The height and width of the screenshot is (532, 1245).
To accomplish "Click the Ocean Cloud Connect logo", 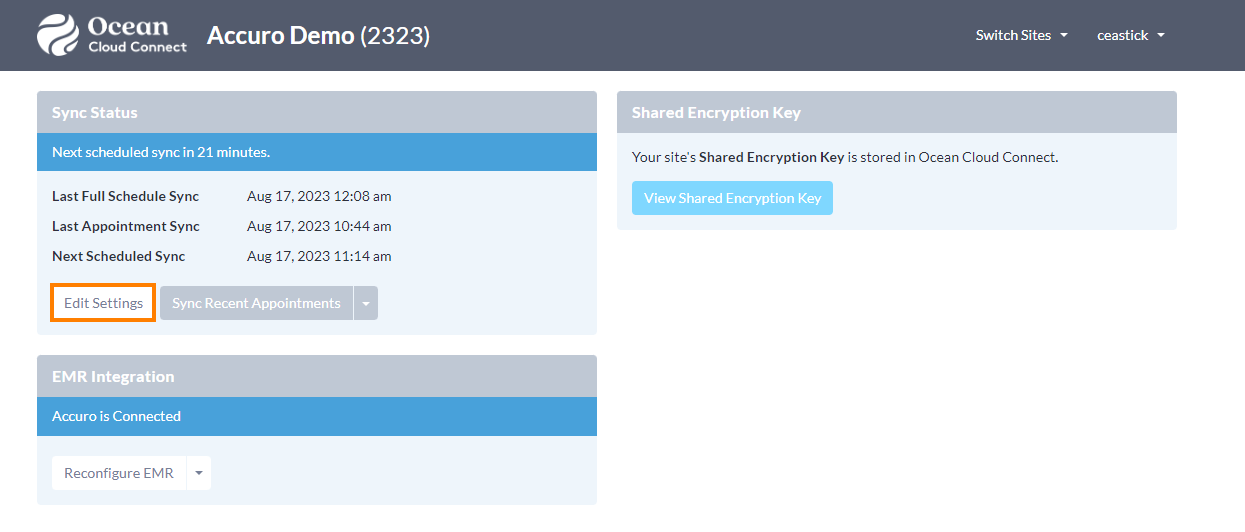I will tap(112, 35).
